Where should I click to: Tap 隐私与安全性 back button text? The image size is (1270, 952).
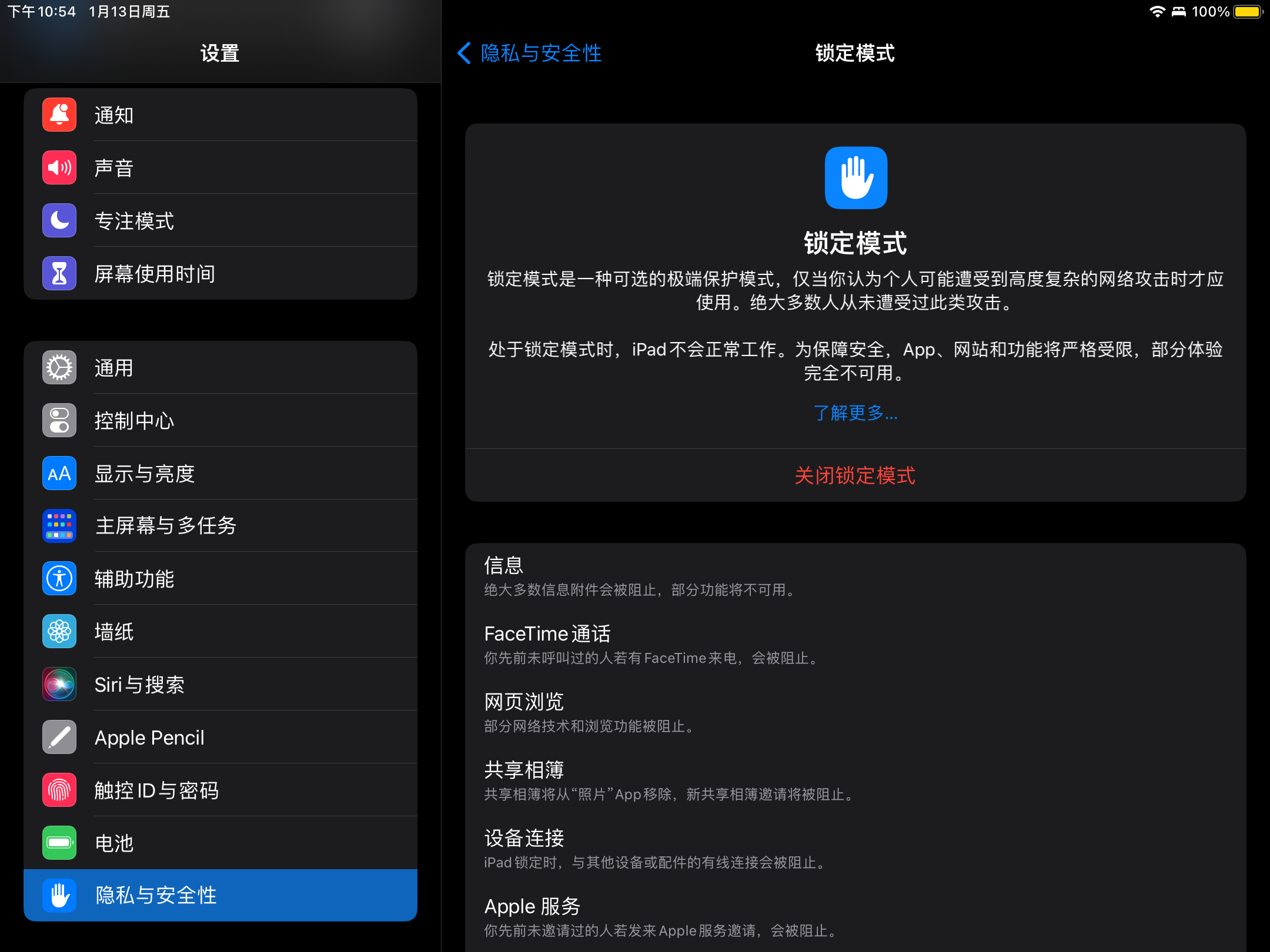point(541,53)
